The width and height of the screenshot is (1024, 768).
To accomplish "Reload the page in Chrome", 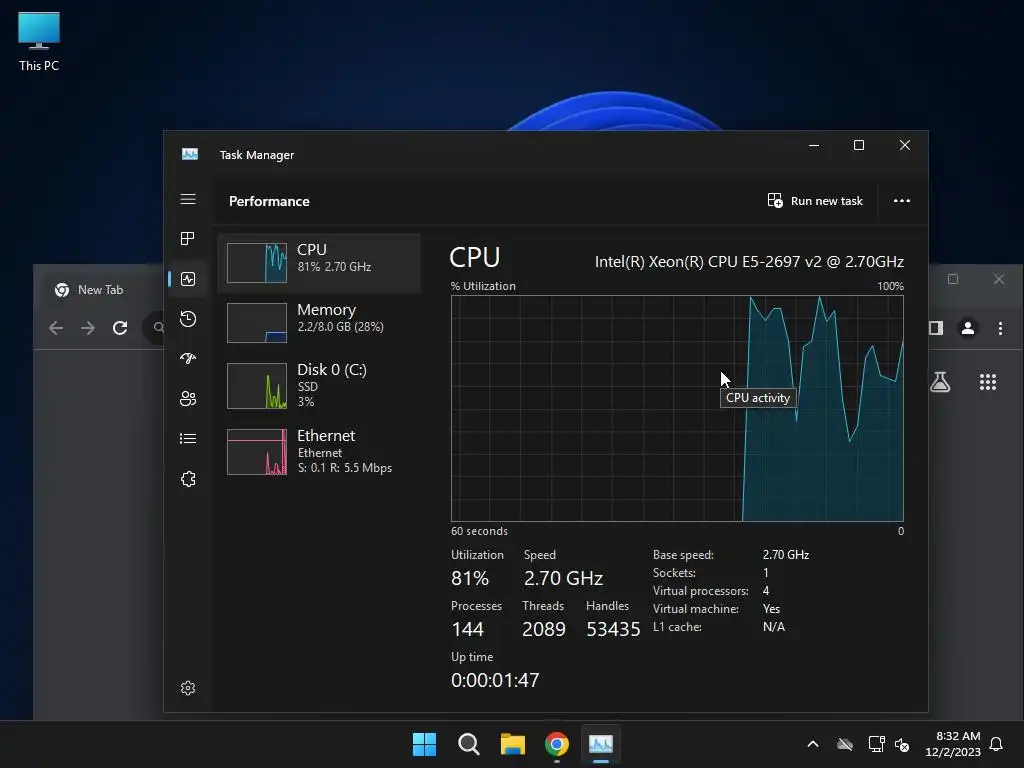I will click(x=120, y=328).
